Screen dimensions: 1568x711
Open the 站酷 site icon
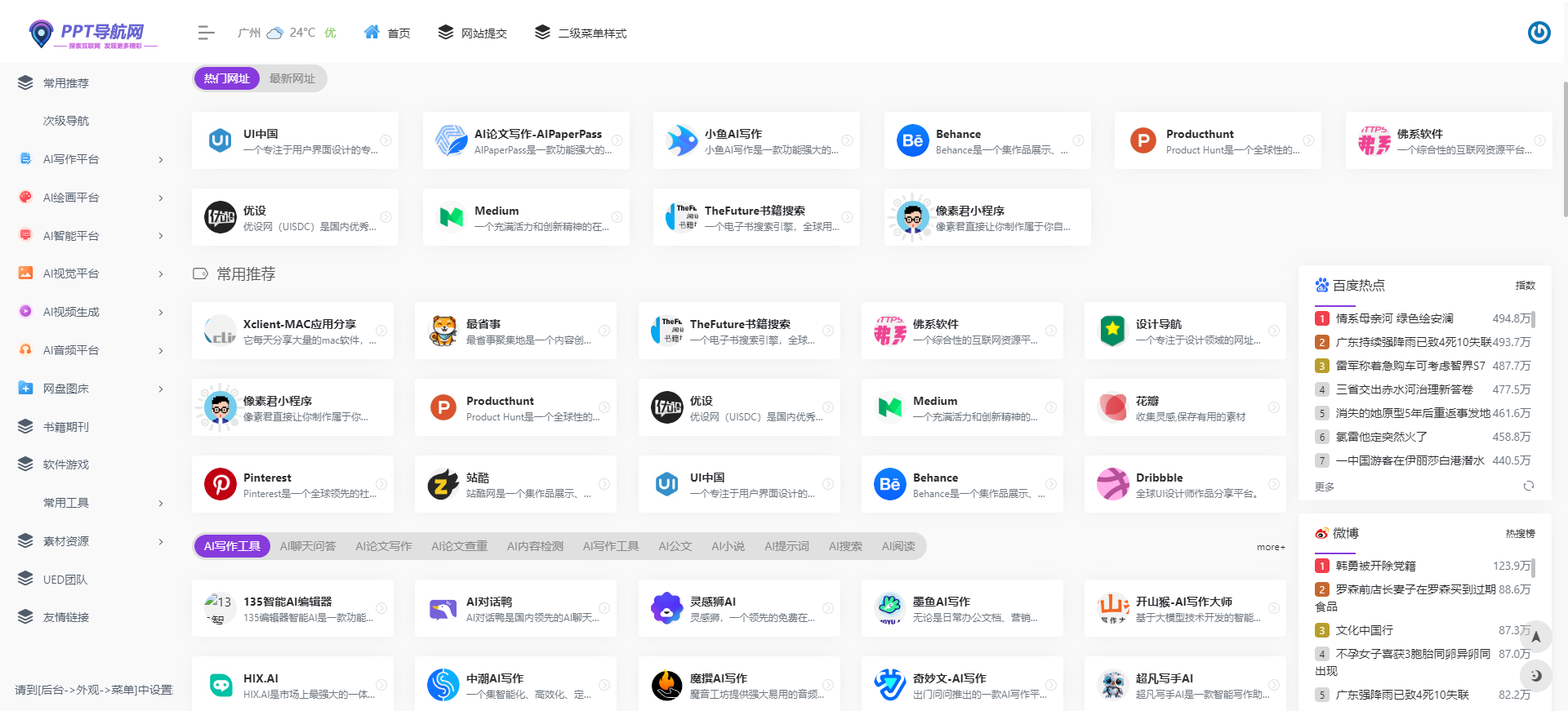tap(443, 484)
